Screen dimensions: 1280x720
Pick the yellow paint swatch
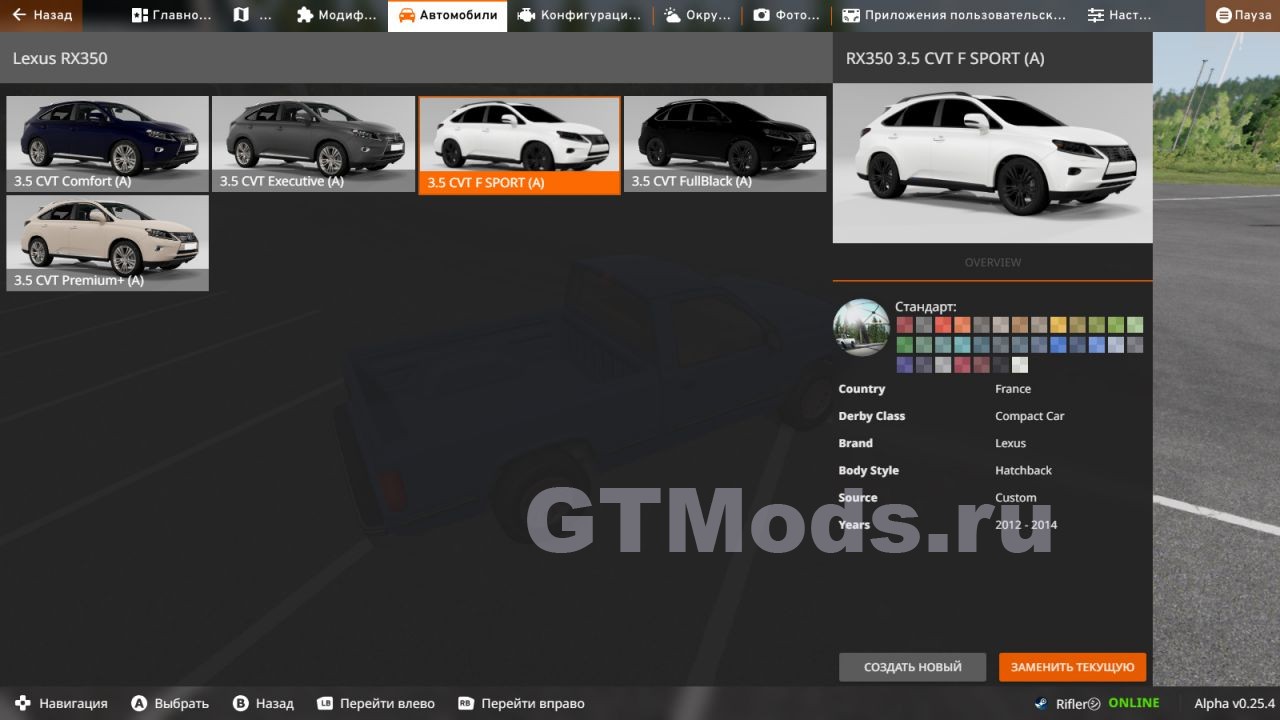1058,325
